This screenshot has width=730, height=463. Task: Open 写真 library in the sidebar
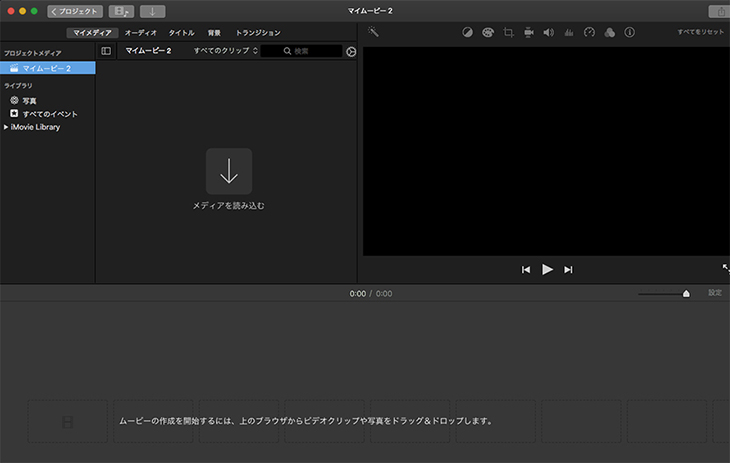[29, 101]
